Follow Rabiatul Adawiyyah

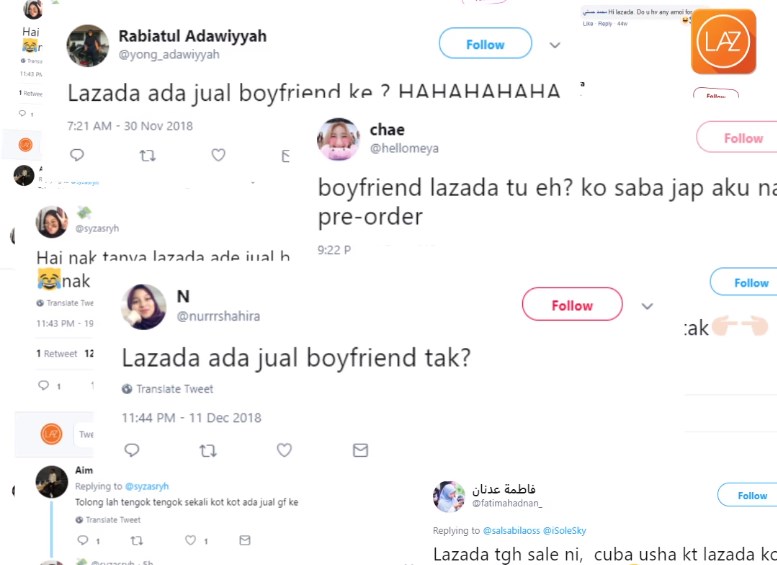tap(486, 45)
